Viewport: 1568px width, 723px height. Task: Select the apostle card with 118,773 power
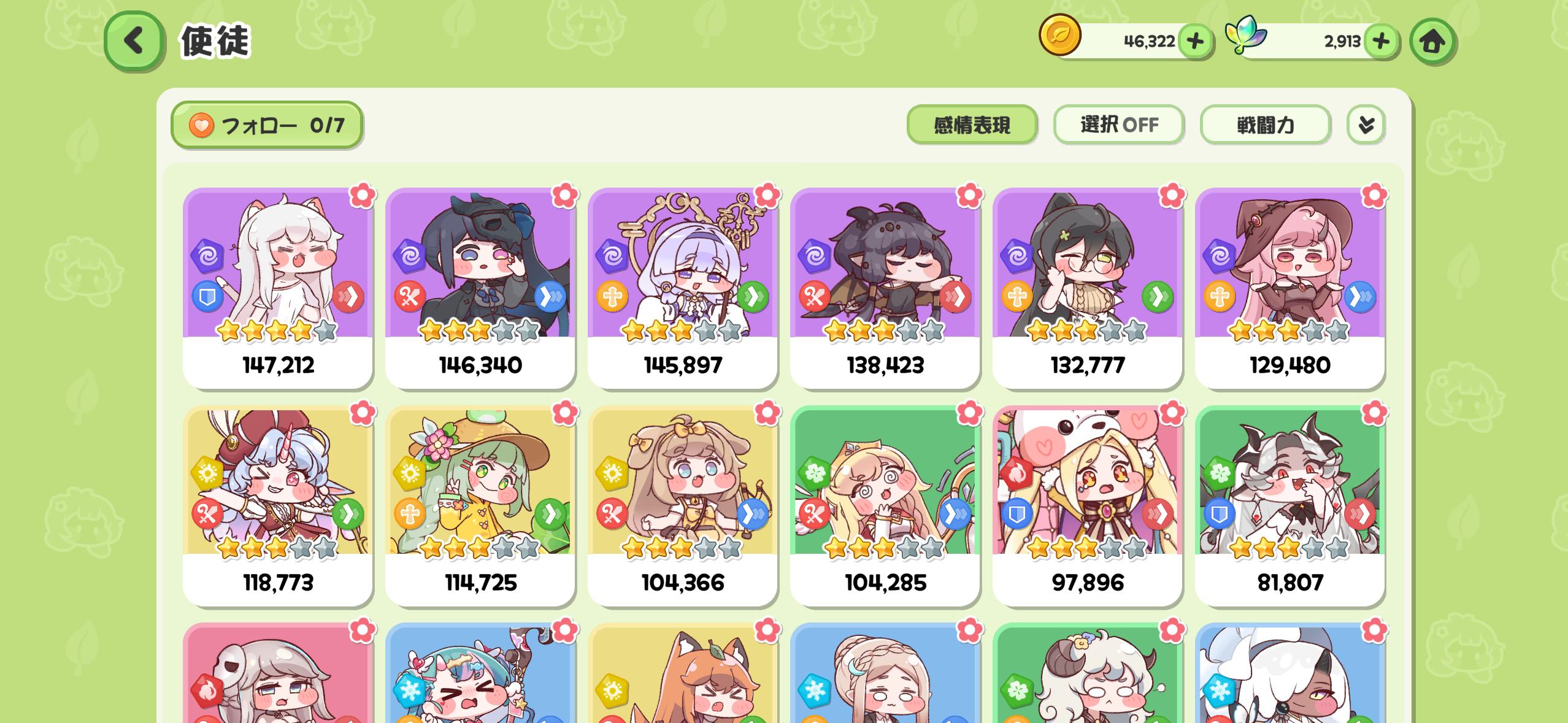[x=277, y=506]
